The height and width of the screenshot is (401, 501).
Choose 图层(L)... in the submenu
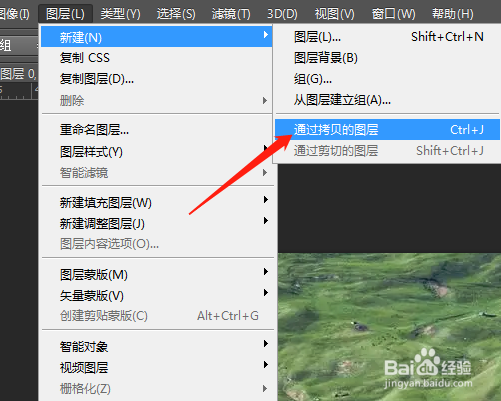click(387, 37)
